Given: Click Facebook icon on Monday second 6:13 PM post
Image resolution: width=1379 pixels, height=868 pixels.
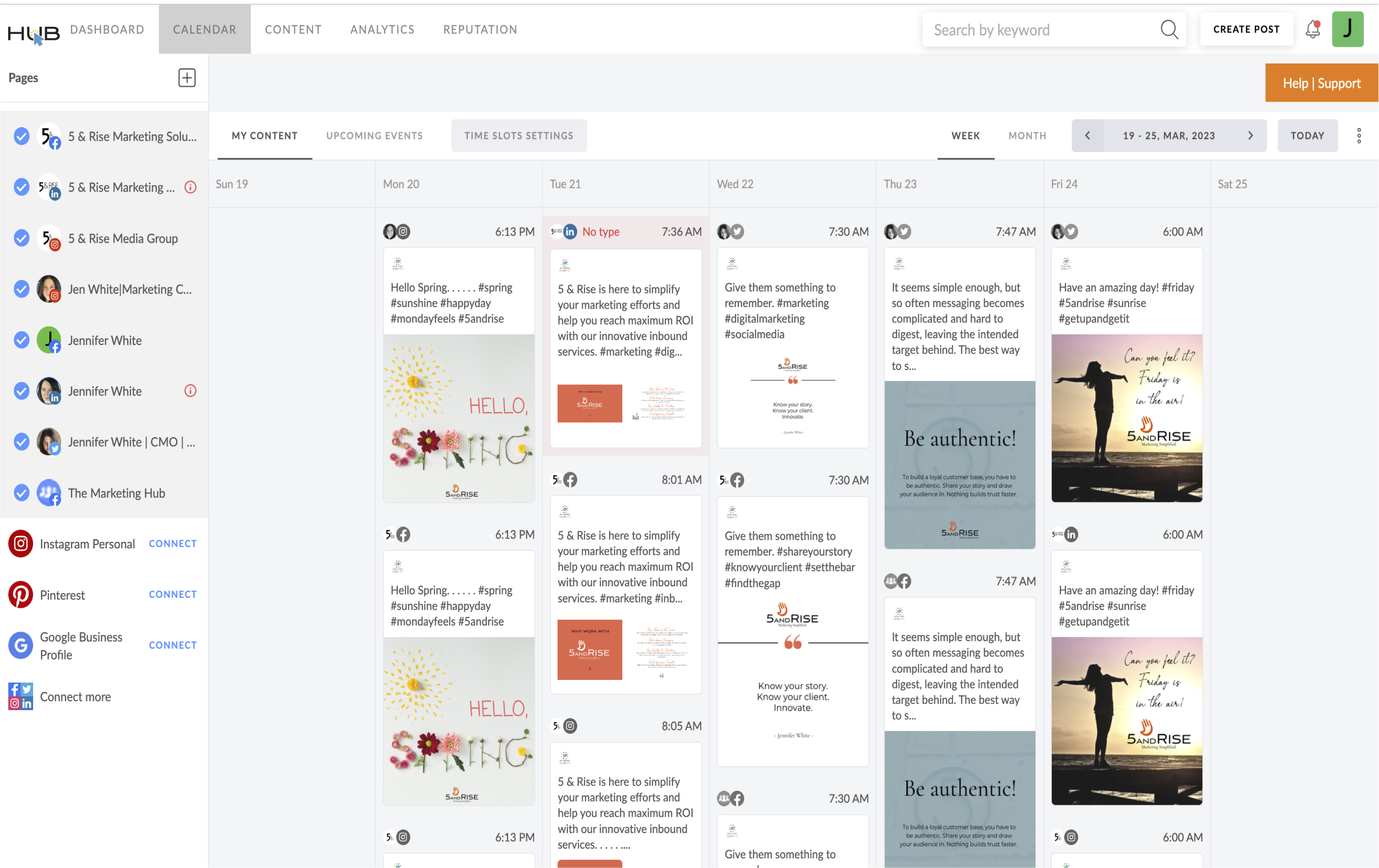Looking at the screenshot, I should [403, 535].
